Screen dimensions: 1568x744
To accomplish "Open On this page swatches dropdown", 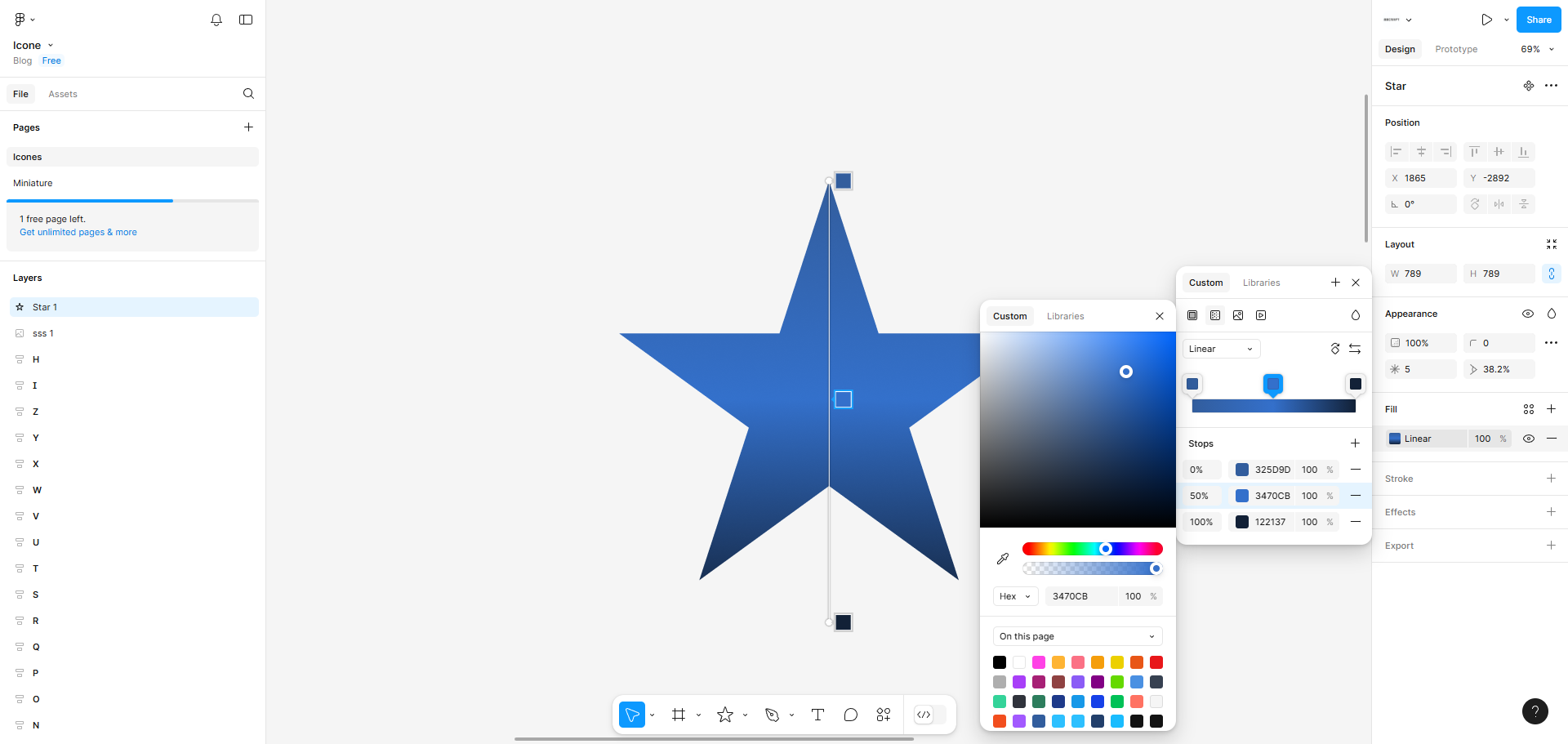I will click(1077, 636).
